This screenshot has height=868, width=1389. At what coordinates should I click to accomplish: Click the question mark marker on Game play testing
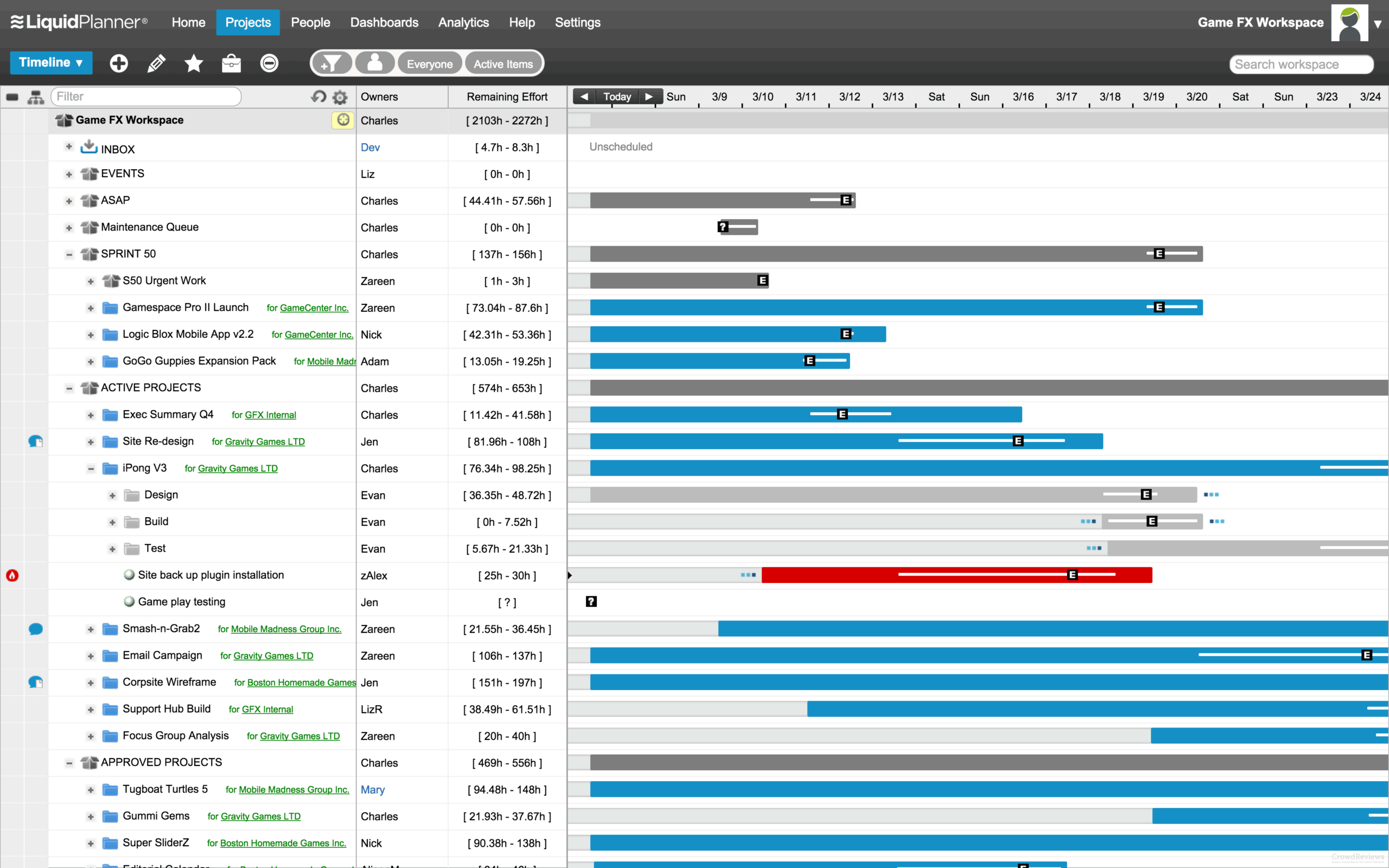[591, 602]
